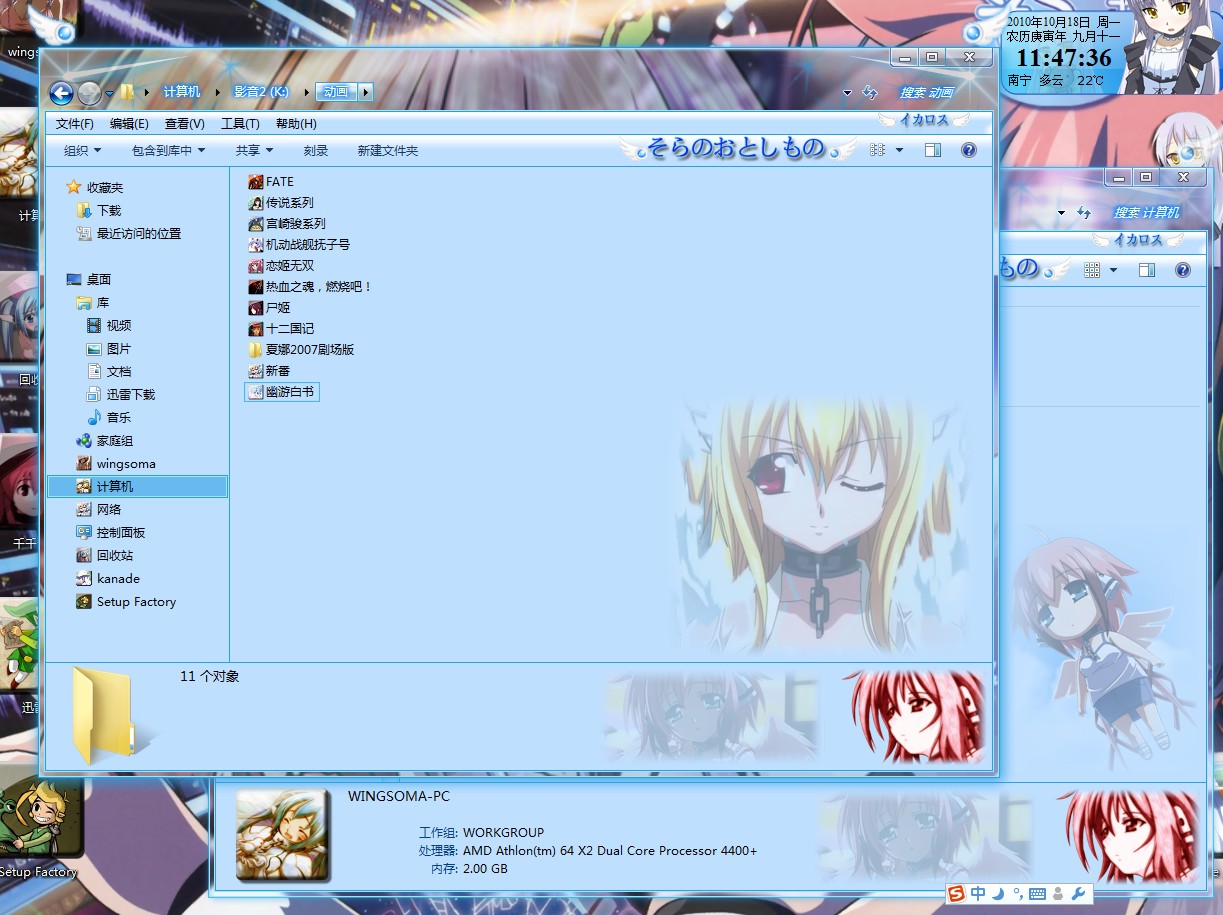Click the Sogou Pinyin logo in the tray
This screenshot has height=915, width=1223.
pos(955,893)
